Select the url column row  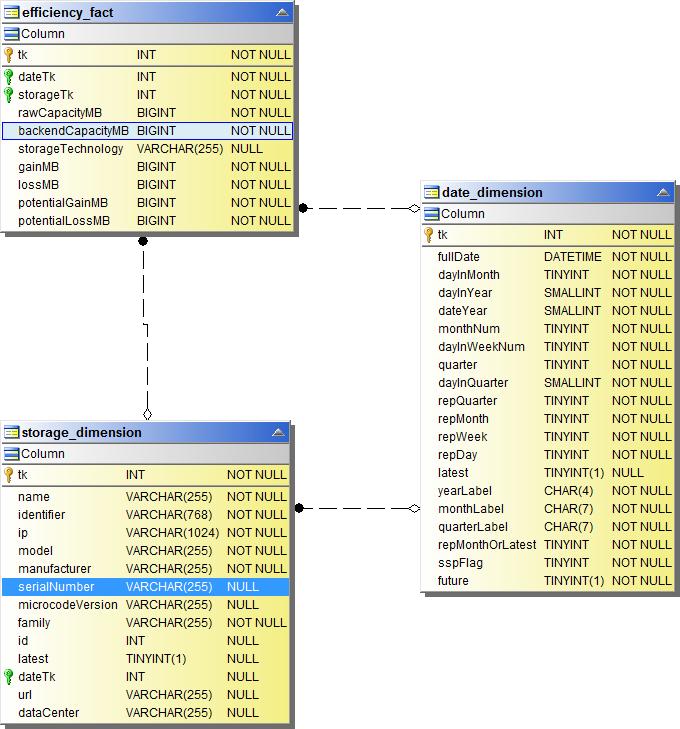[145, 695]
